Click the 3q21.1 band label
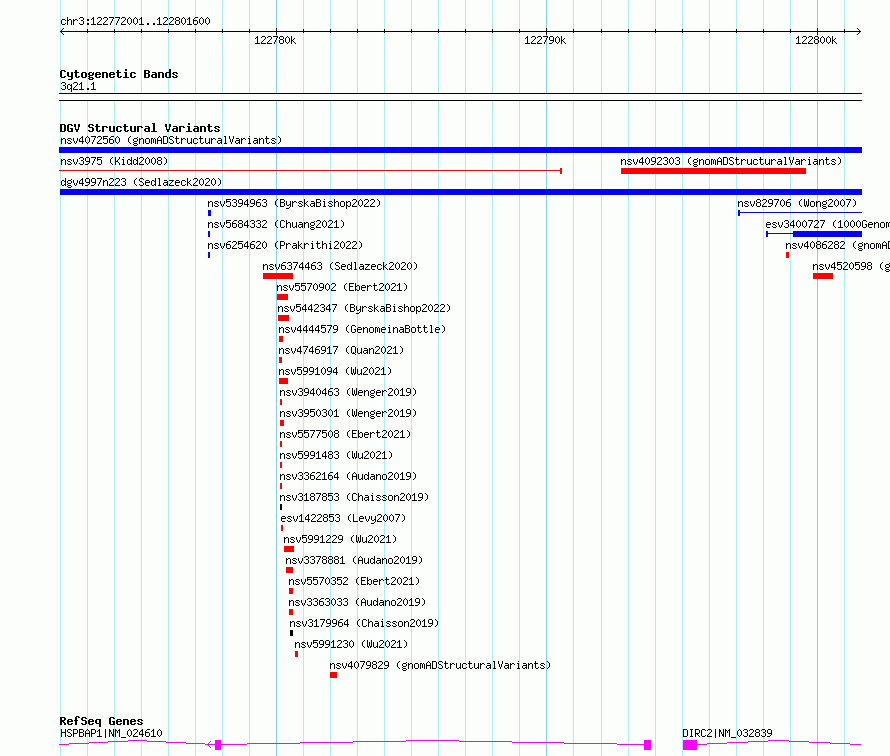Image resolution: width=890 pixels, height=756 pixels. 78,87
